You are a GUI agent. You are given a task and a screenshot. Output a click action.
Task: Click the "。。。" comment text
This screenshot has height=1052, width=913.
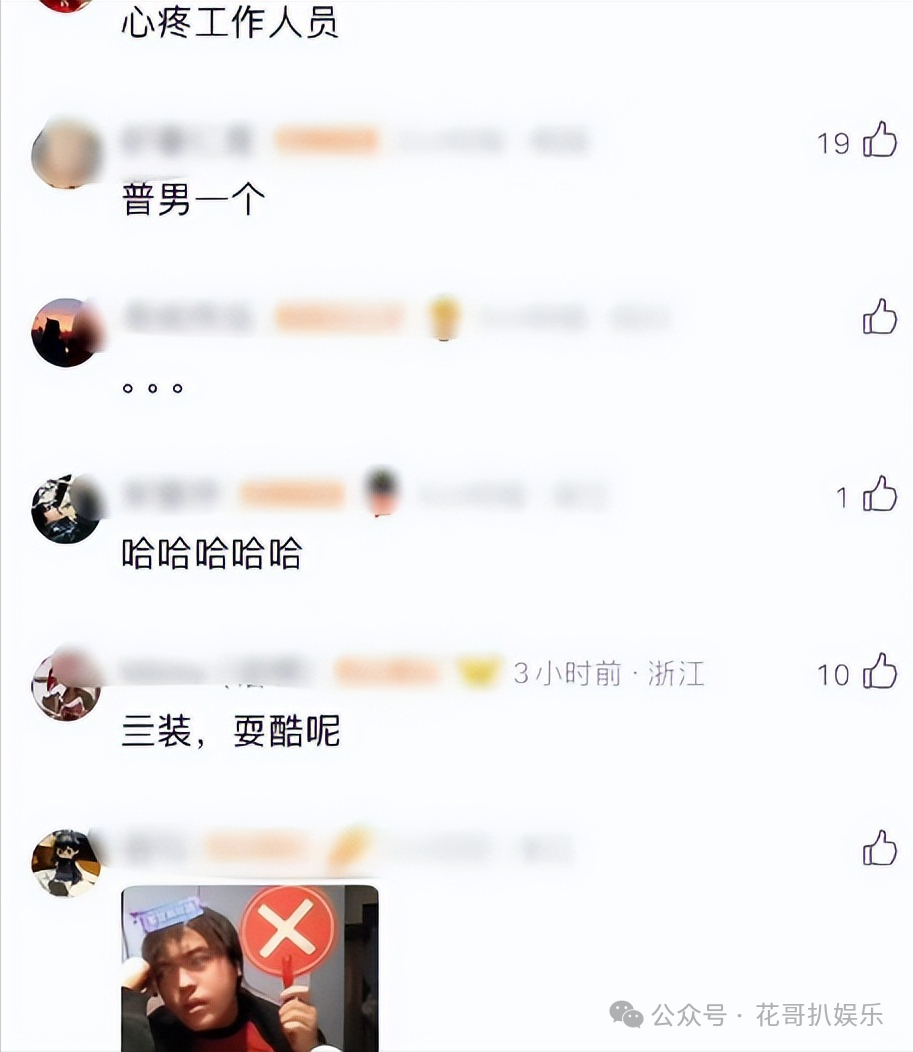(x=152, y=388)
